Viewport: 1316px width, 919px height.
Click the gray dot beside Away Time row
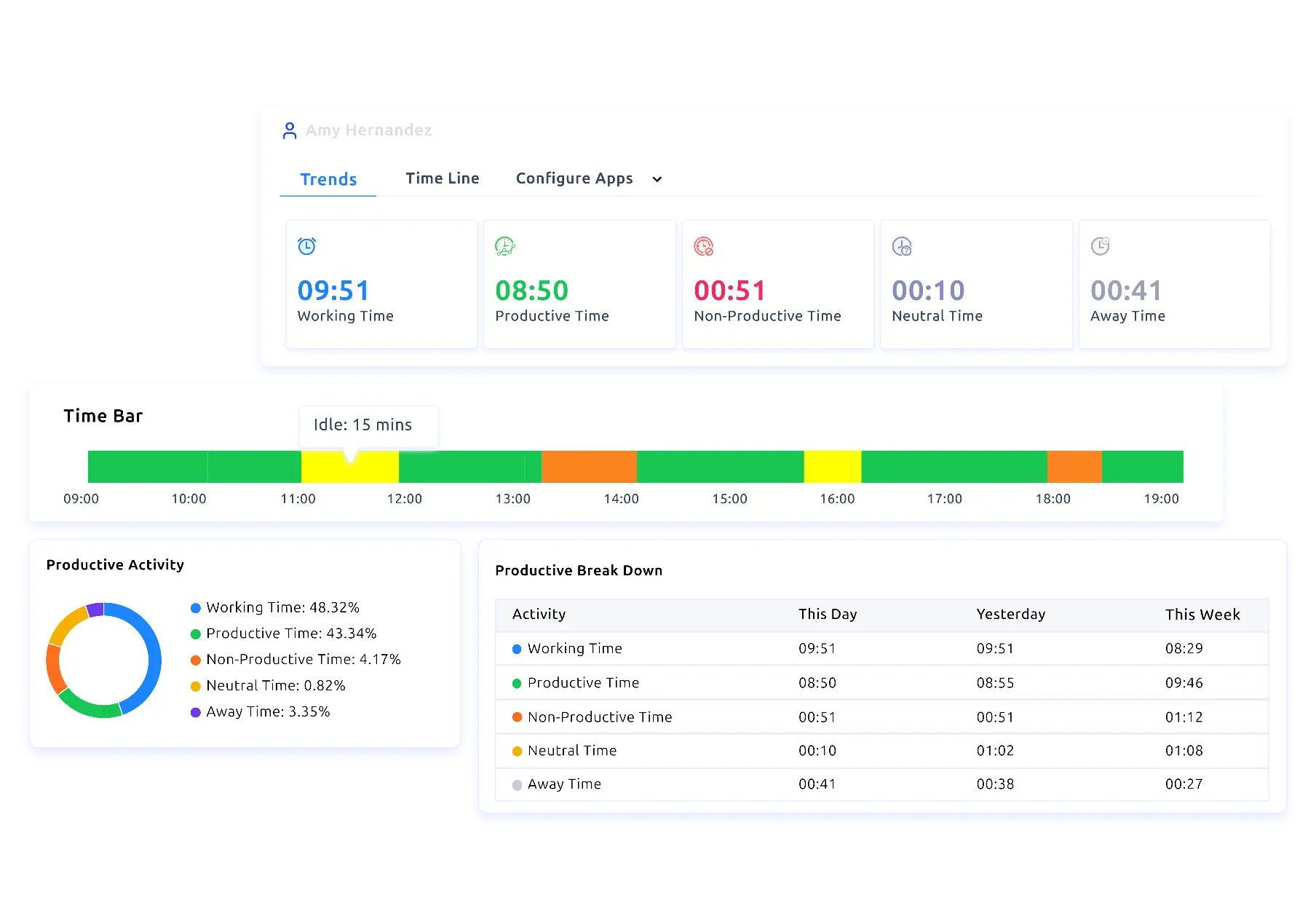click(x=516, y=784)
